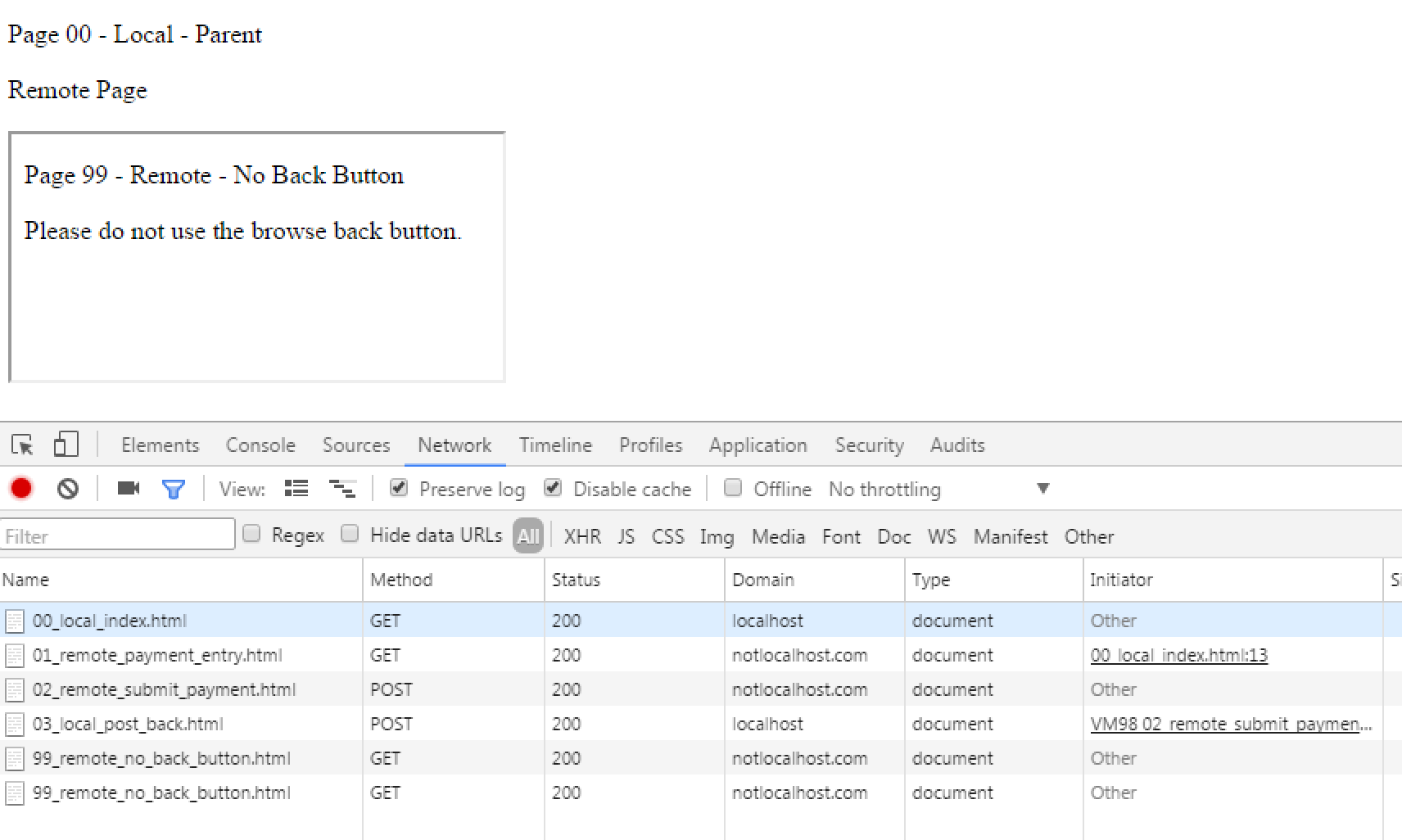Select the 03_local_post_back.html request
Image resolution: width=1402 pixels, height=840 pixels.
tap(701, 724)
